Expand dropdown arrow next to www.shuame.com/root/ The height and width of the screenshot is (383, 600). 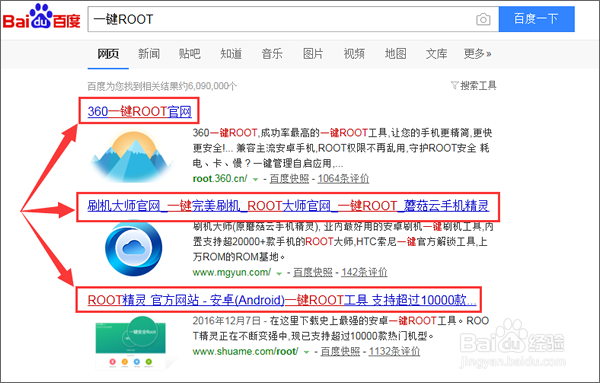click(306, 352)
